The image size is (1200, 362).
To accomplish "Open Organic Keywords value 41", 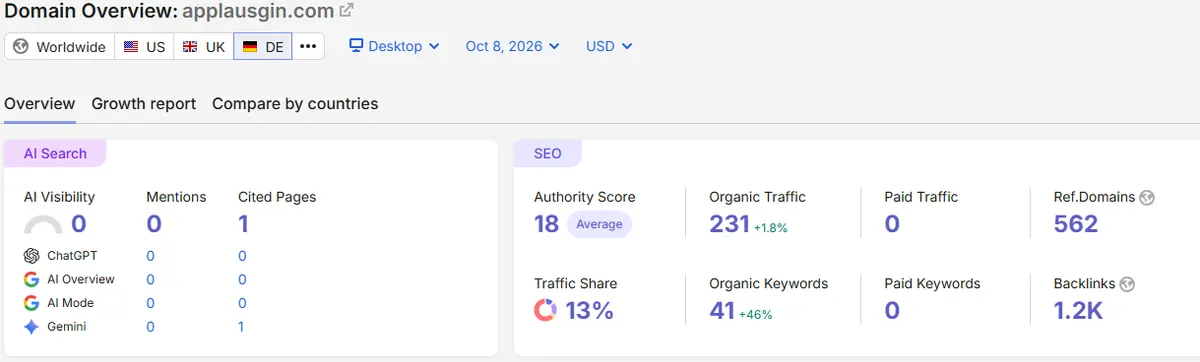I will click(722, 310).
